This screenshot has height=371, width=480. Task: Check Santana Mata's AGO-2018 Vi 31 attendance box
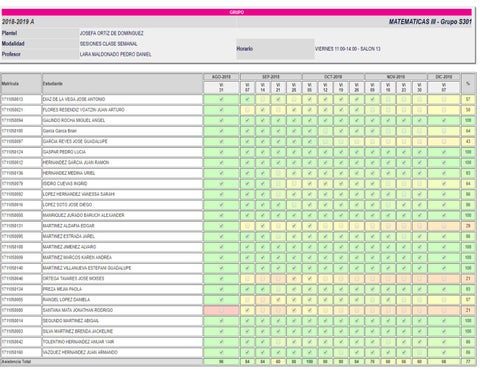(221, 310)
